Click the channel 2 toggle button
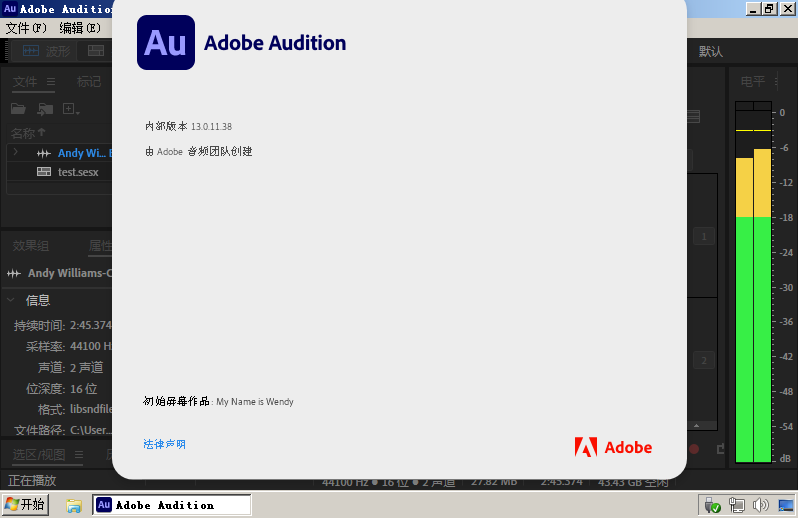Viewport: 798px width, 518px height. pyautogui.click(x=704, y=360)
